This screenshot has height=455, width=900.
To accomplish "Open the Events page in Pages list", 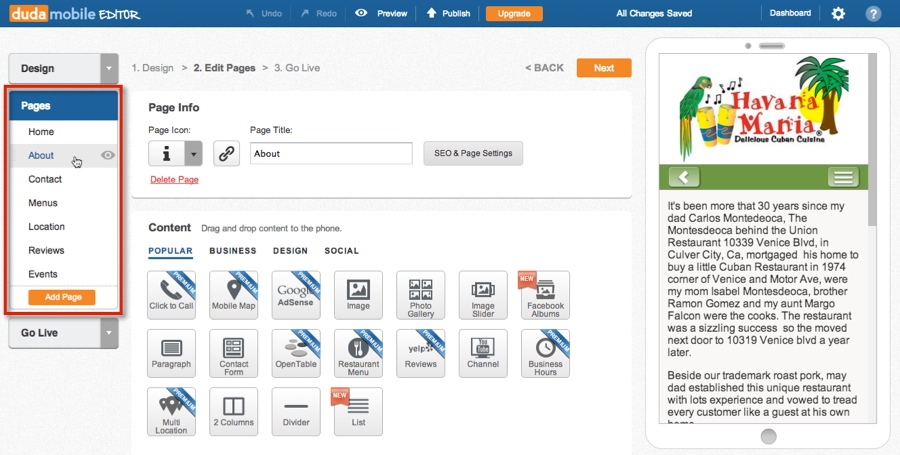I will (64, 274).
